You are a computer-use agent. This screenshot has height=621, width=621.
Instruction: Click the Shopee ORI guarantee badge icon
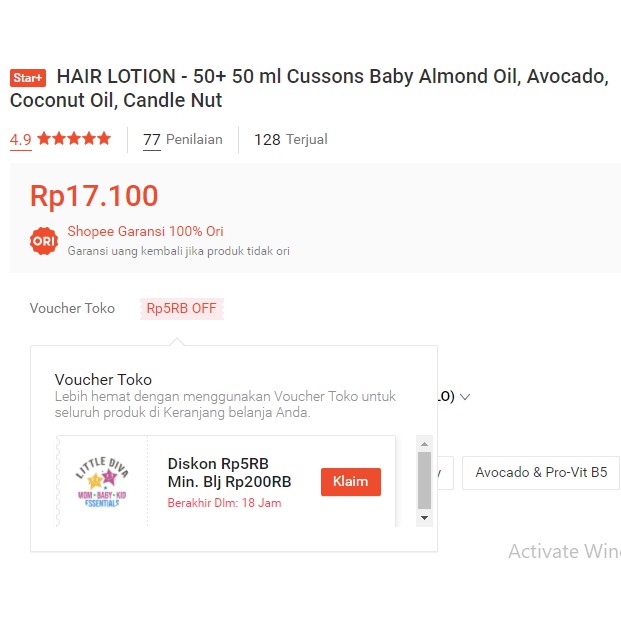point(43,241)
